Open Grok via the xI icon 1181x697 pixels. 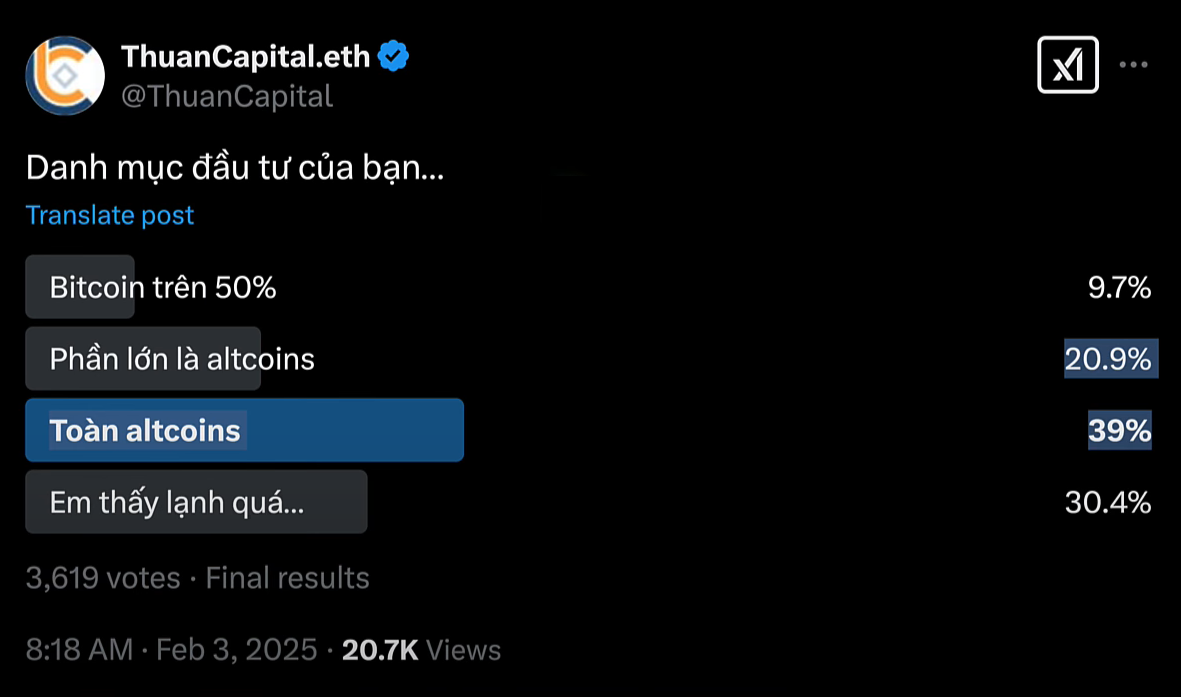pos(1068,65)
